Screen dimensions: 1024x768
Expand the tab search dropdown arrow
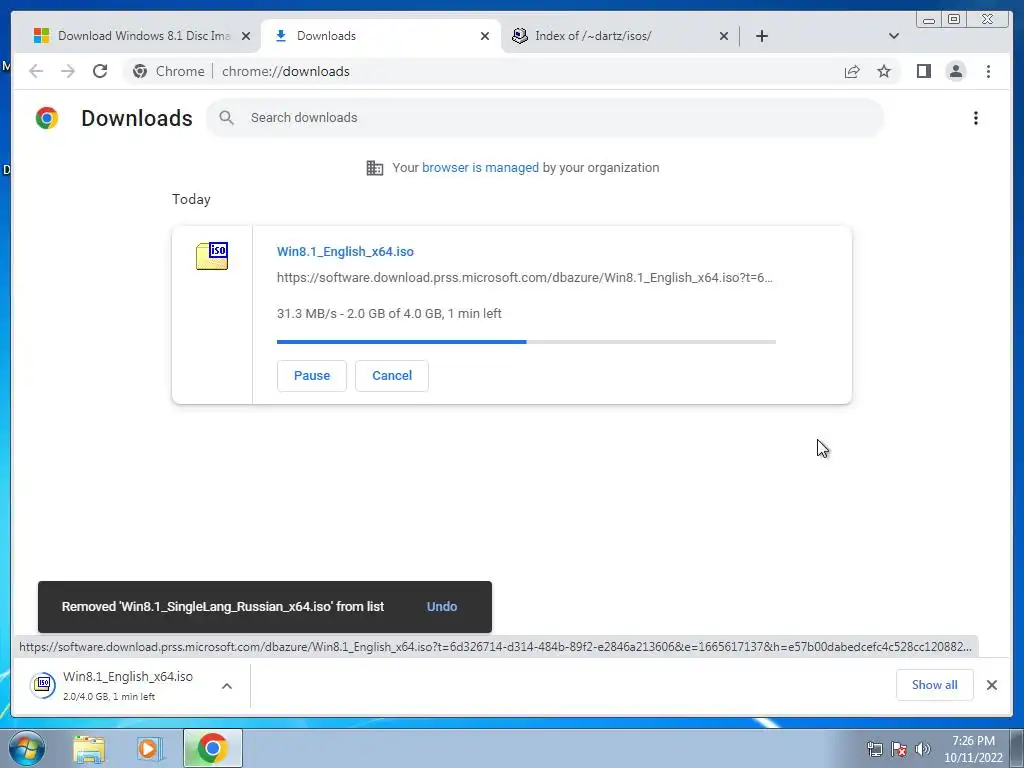pyautogui.click(x=894, y=36)
